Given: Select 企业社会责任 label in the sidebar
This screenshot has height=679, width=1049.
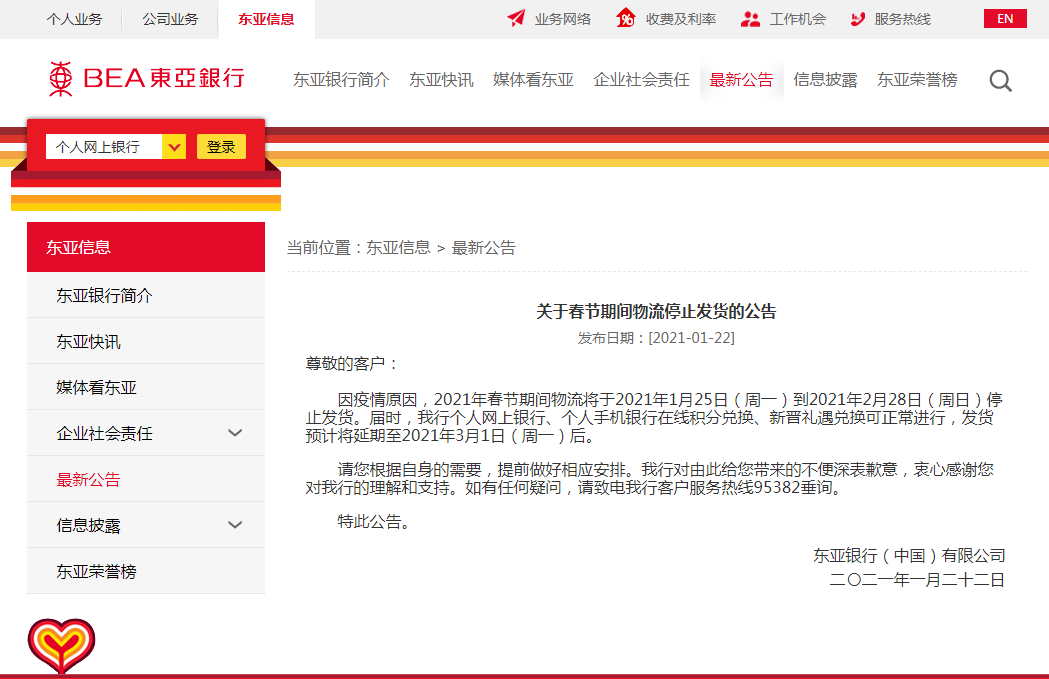Looking at the screenshot, I should point(104,433).
